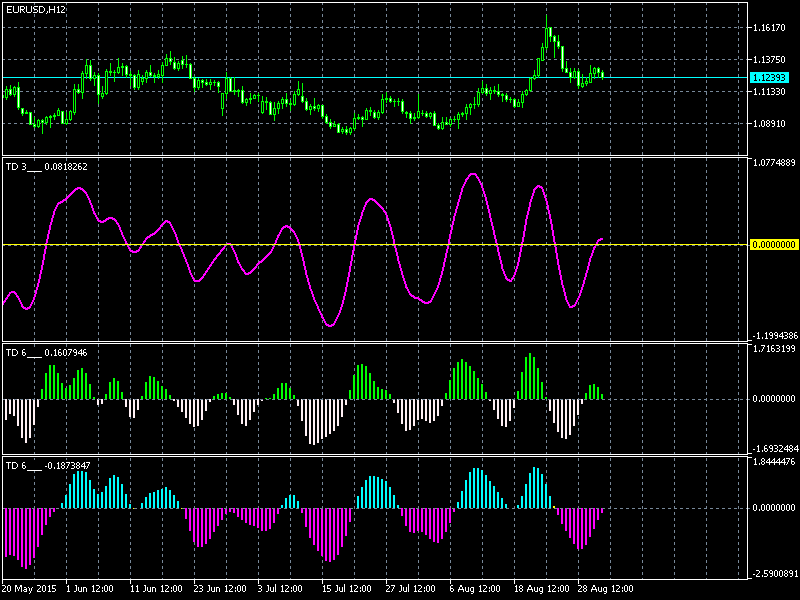
Task: Select the 6 Aug 12:00 time label
Action: pos(474,589)
